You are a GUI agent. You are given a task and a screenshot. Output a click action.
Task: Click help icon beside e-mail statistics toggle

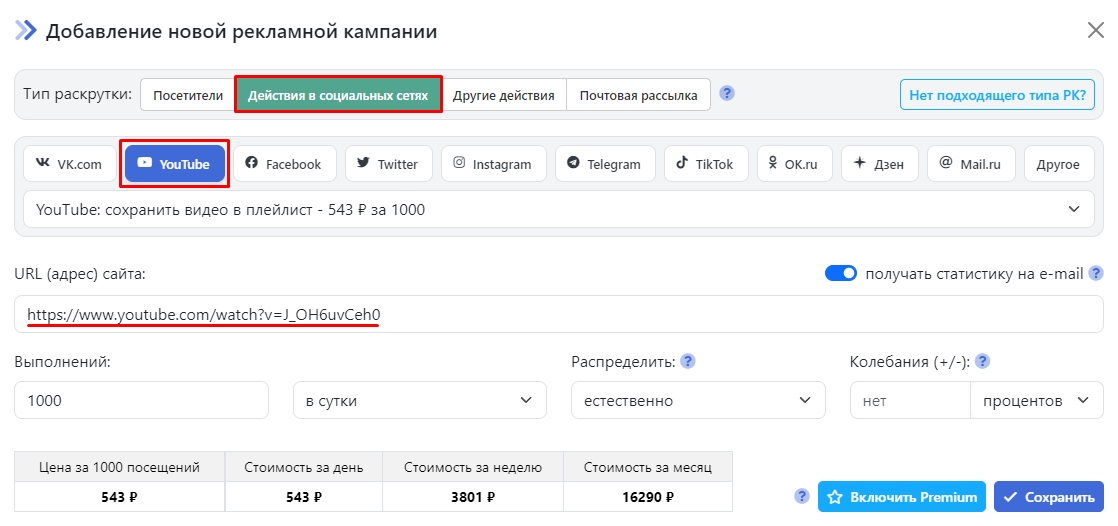coord(1096,273)
